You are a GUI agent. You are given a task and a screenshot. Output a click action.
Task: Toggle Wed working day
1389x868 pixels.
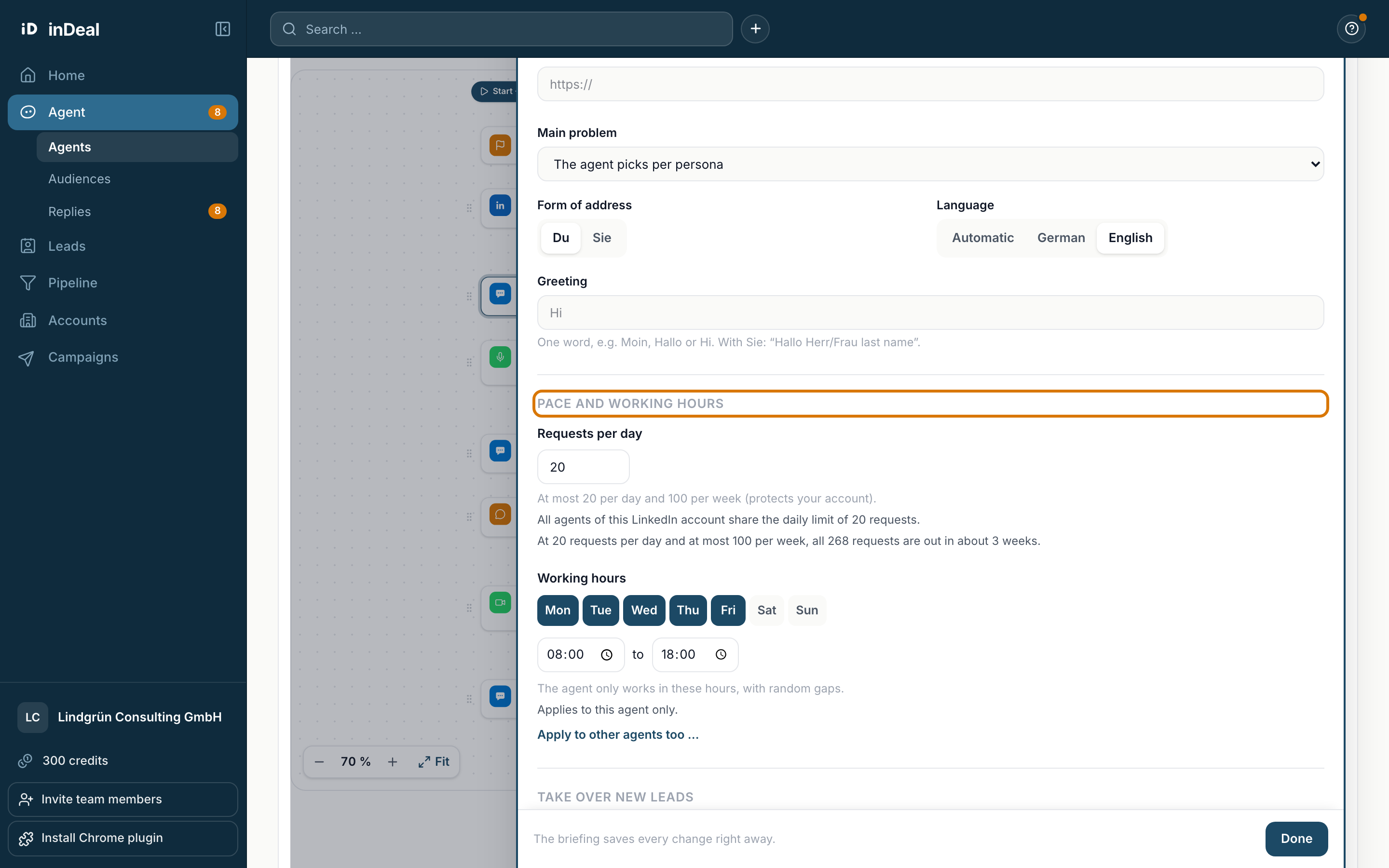click(x=644, y=610)
